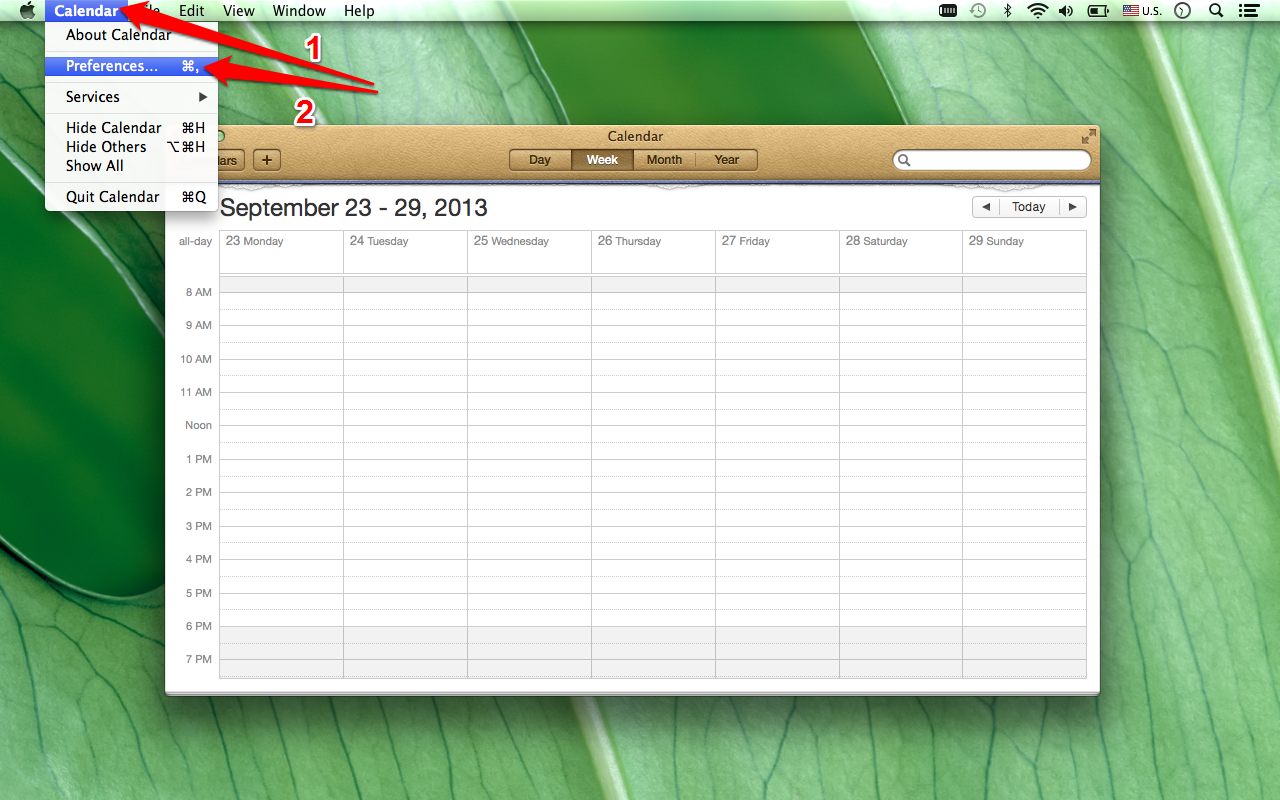Open the Time Machine menu bar icon

point(978,11)
